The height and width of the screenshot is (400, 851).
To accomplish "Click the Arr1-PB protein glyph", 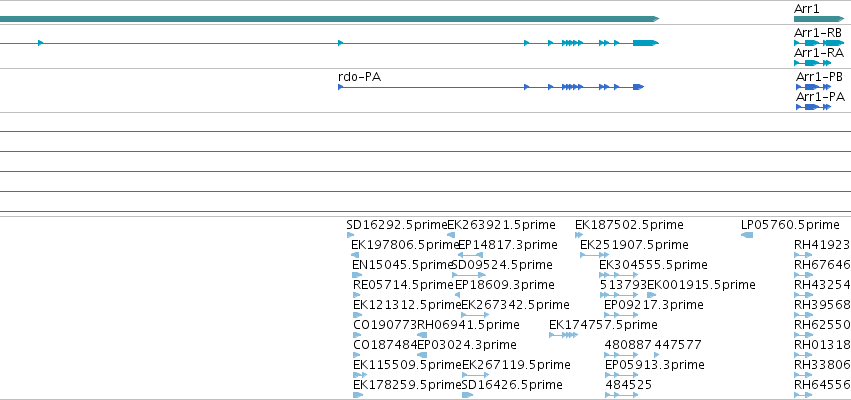I will pos(814,87).
